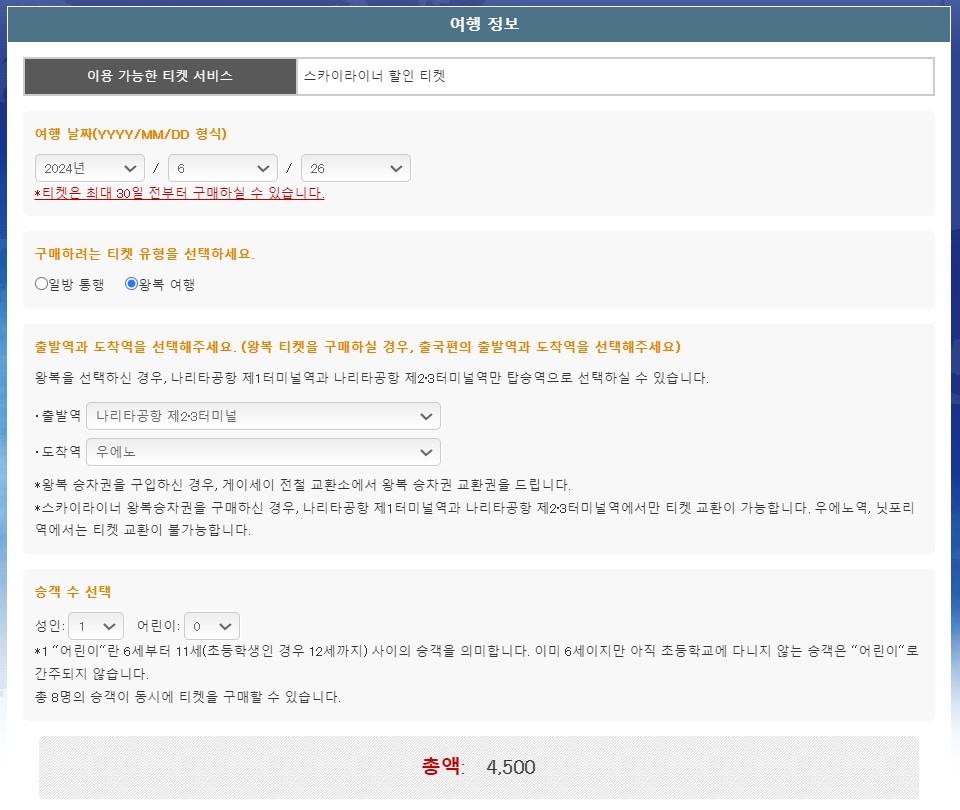Open the day dropdown showing 26

[355, 168]
